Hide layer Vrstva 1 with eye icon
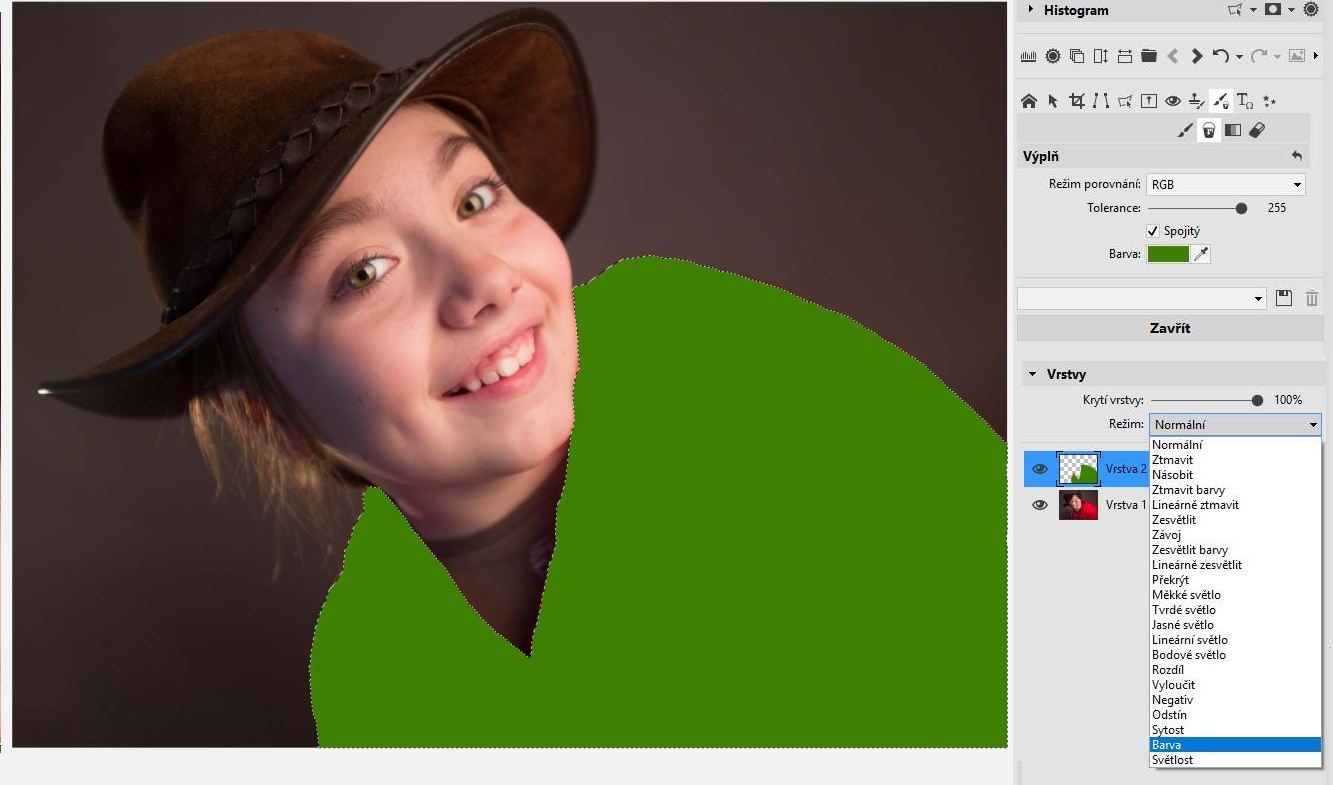This screenshot has height=785, width=1333. [x=1039, y=505]
